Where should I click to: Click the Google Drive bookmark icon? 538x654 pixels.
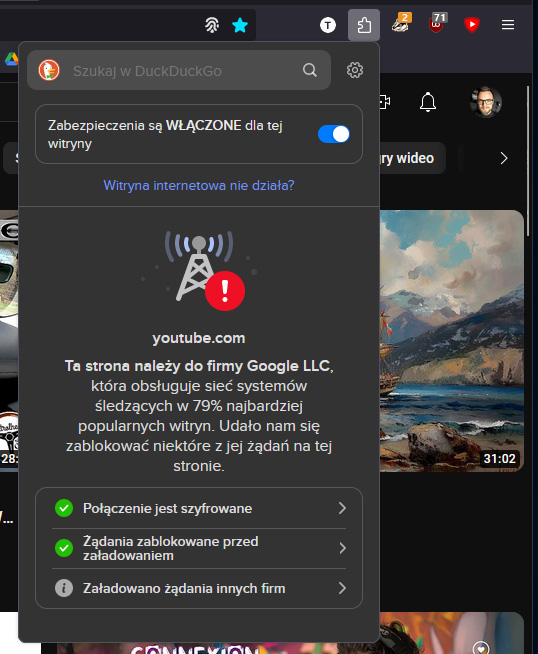pos(11,59)
